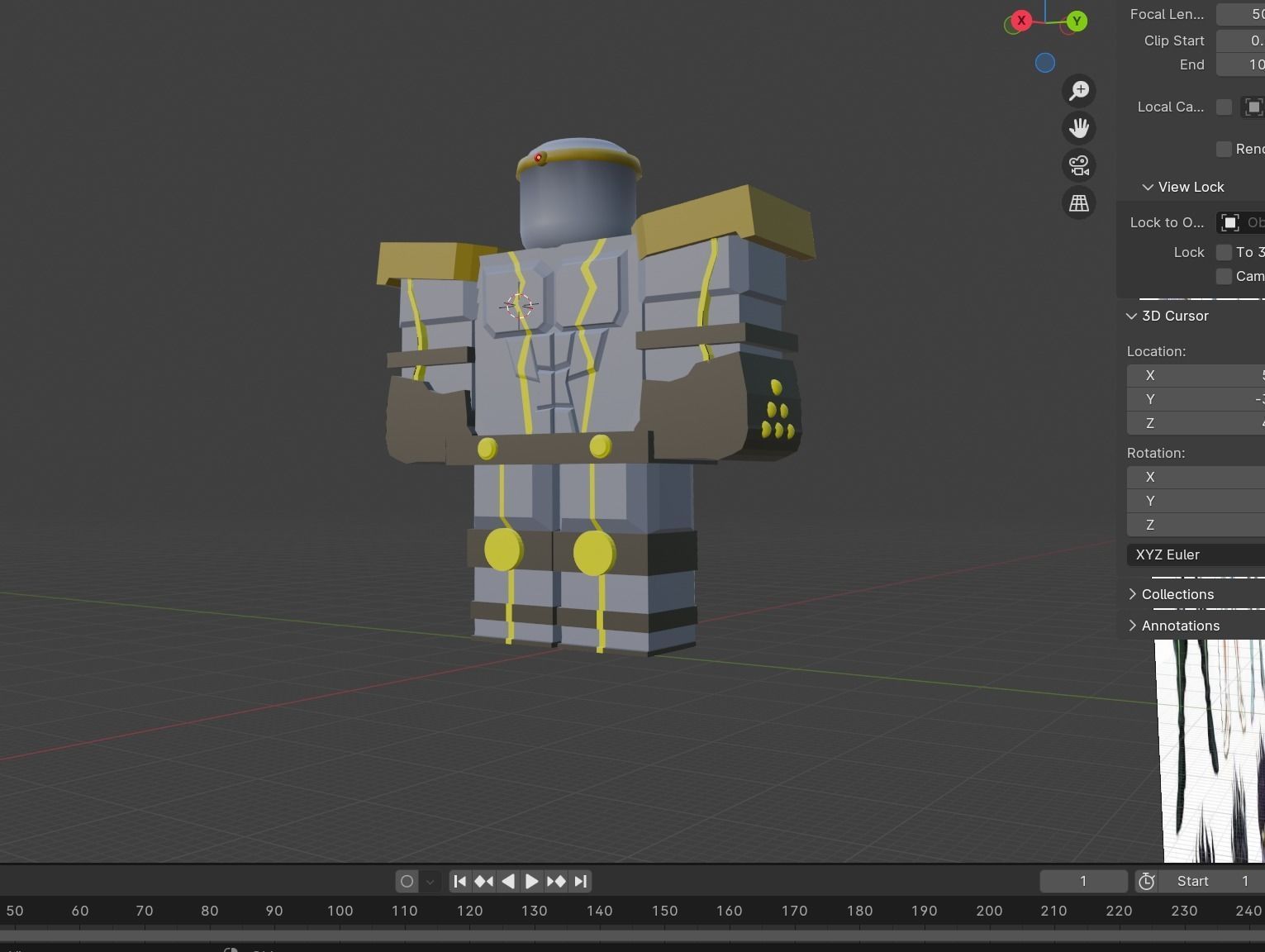The height and width of the screenshot is (952, 1265).
Task: Play the animation forward
Action: click(532, 882)
